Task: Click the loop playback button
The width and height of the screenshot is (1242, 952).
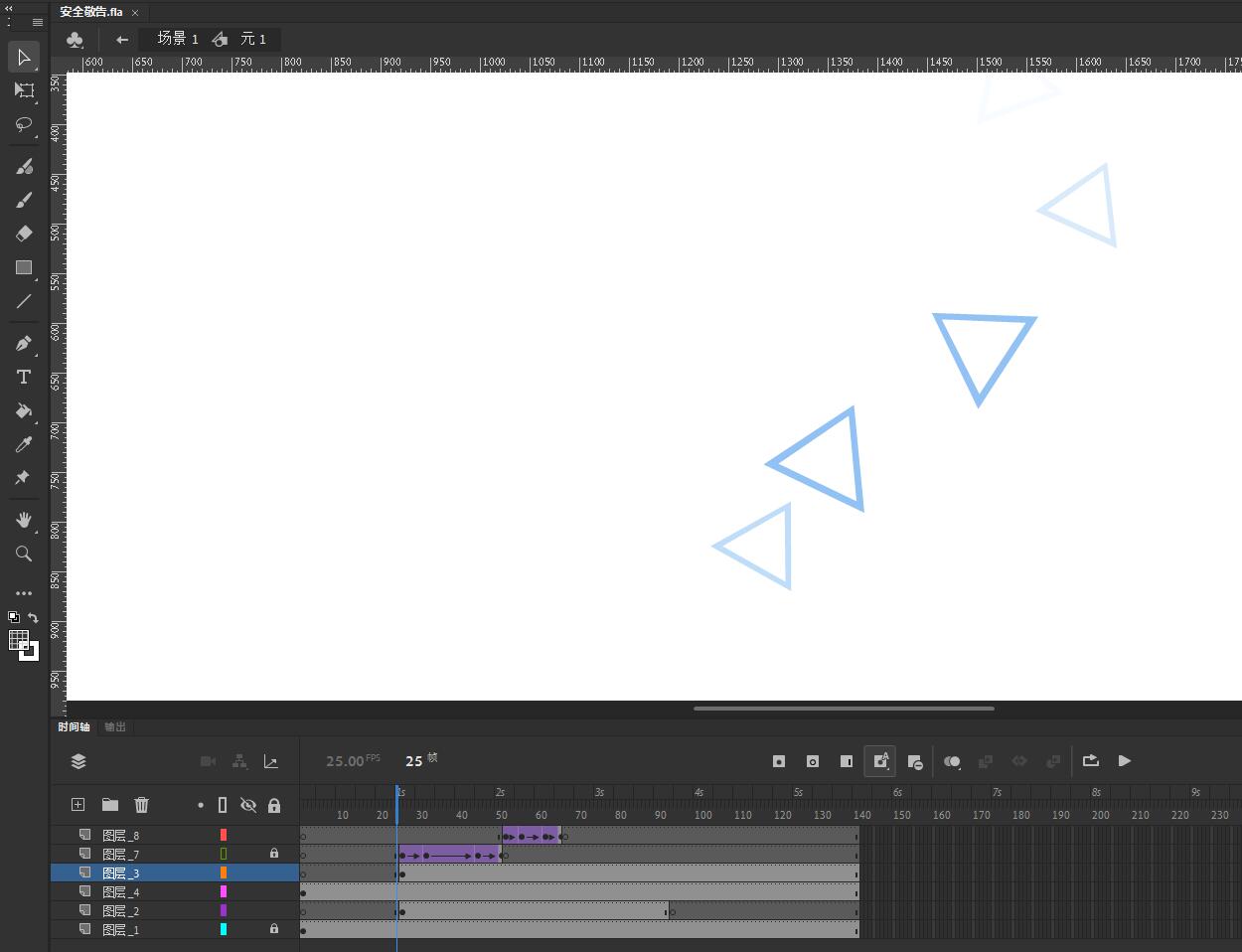Action: [x=1091, y=761]
